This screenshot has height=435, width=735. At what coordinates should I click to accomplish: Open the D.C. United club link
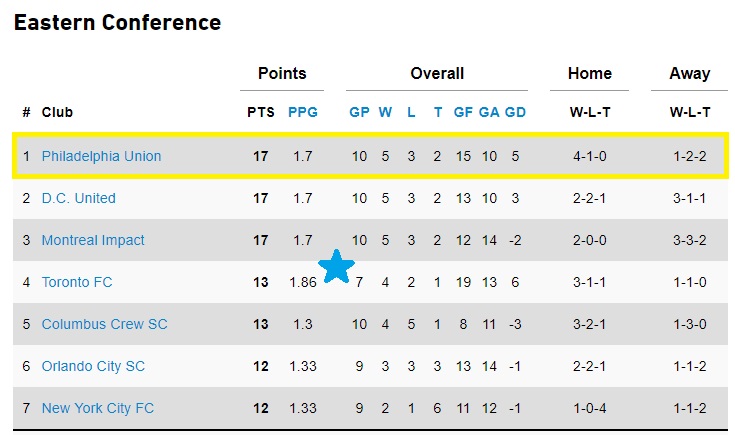click(78, 198)
